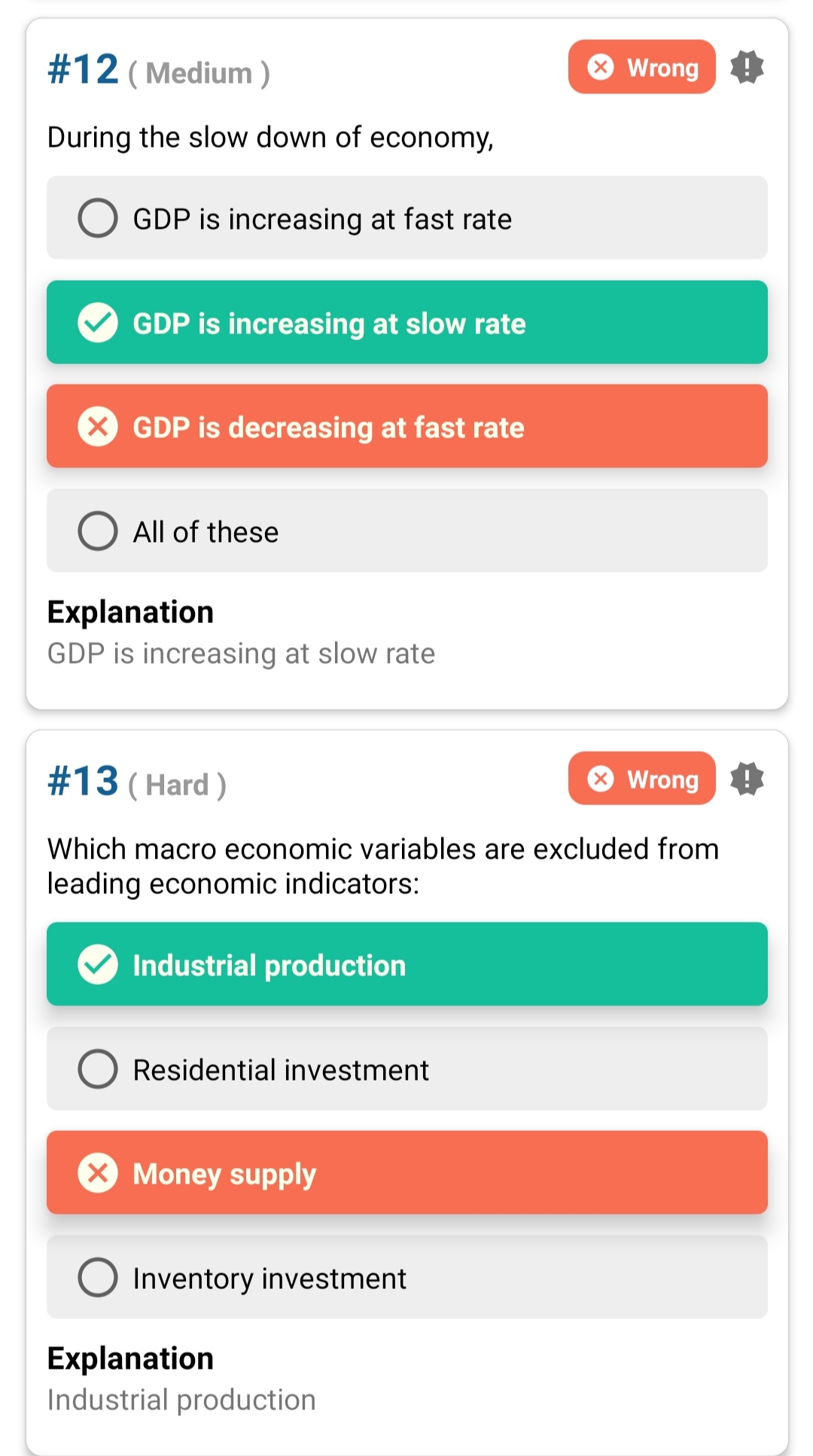This screenshot has height=1456, width=813.
Task: Tap the Money supply answer bar
Action: coord(406,1173)
